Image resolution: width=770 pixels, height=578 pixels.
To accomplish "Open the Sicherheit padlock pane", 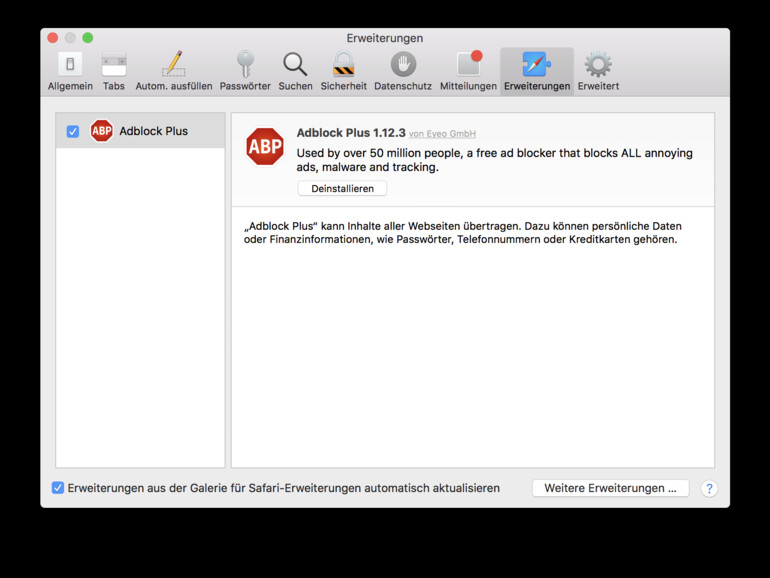I will pos(344,71).
